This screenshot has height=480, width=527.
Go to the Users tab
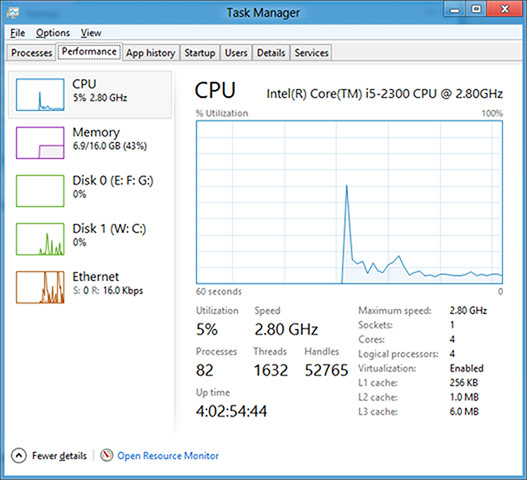[x=236, y=53]
